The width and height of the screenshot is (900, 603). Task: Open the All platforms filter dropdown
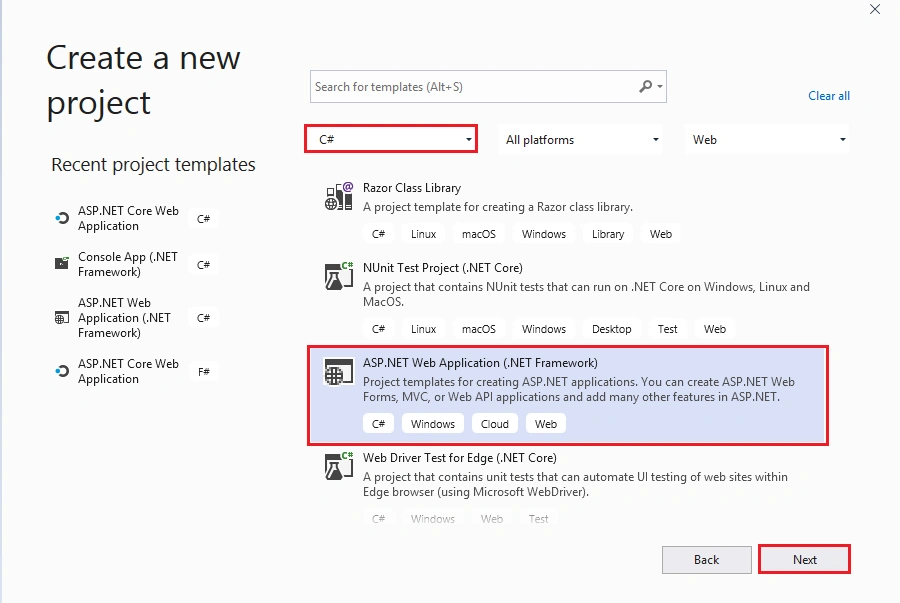click(580, 139)
